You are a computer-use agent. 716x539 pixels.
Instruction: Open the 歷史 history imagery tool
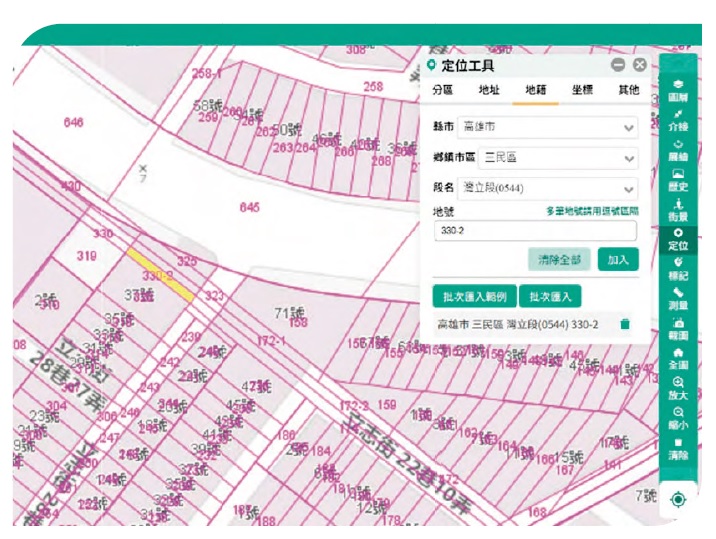coord(678,179)
